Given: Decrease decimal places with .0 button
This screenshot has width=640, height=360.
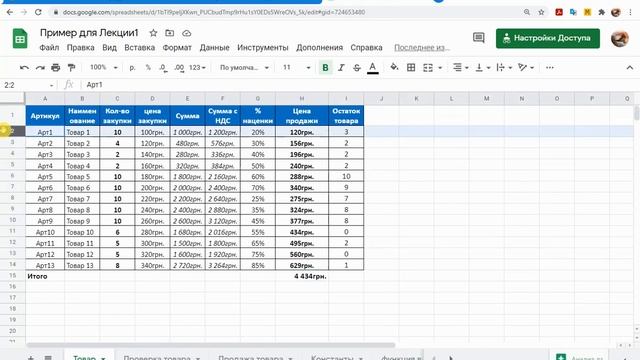Looking at the screenshot, I should point(163,68).
